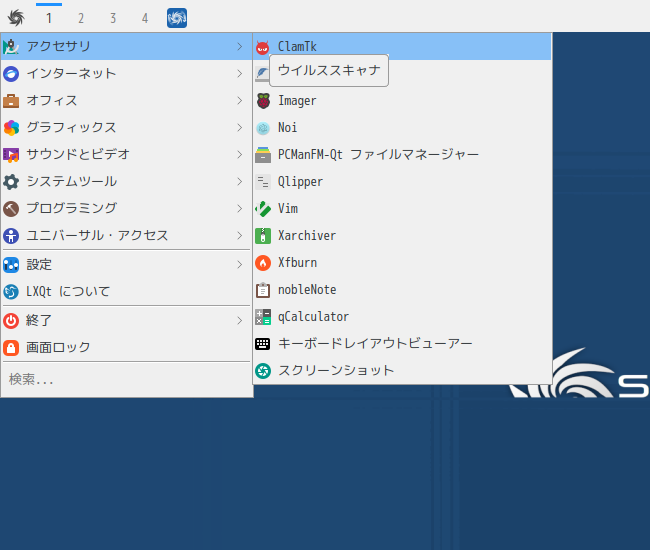Click the PCManFM-Qt file manager icon

tap(263, 155)
